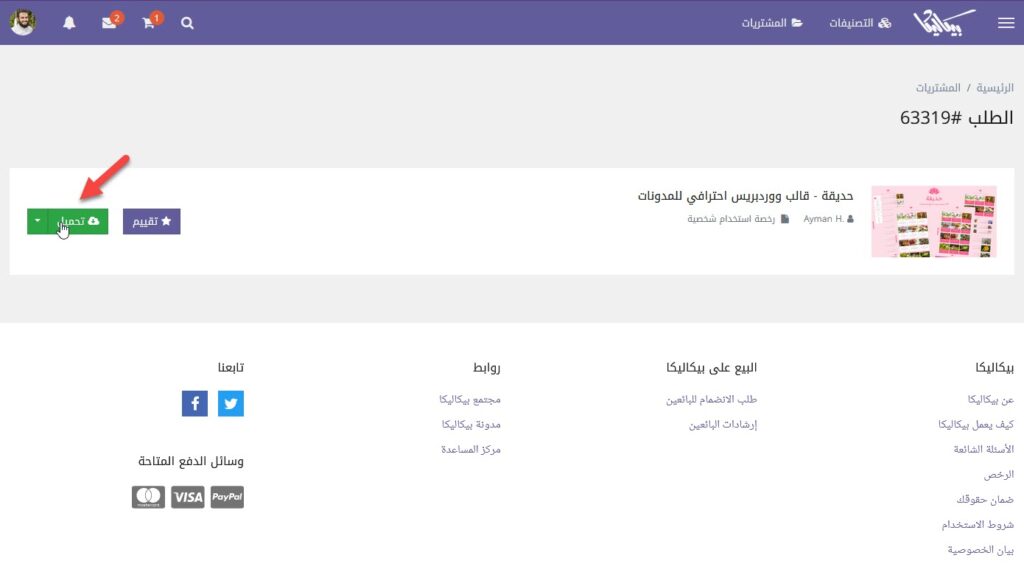Open the messages envelope icon
This screenshot has height=572, width=1024.
[110, 23]
